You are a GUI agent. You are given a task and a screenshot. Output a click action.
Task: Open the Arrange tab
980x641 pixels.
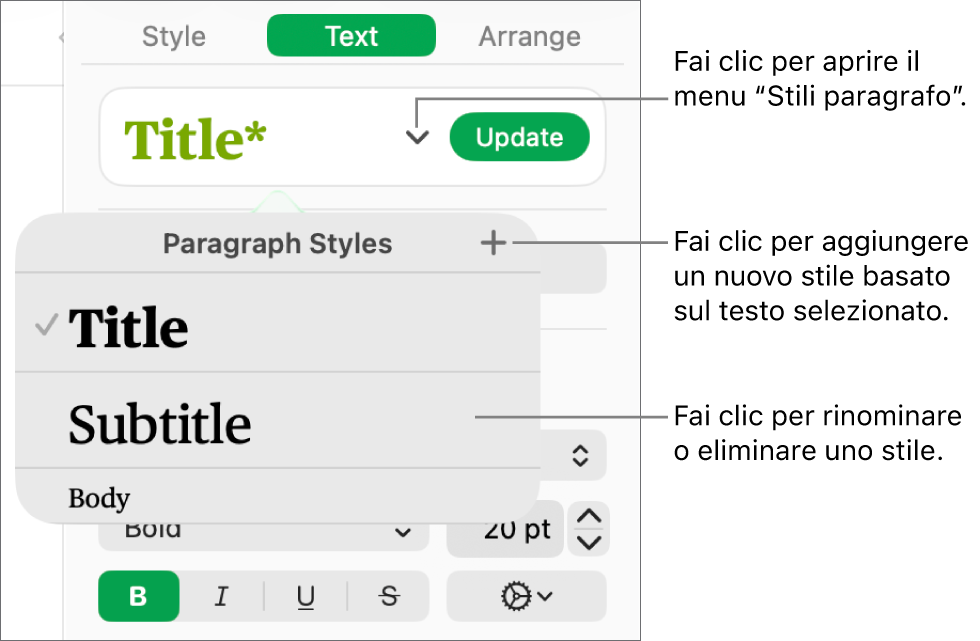point(529,36)
